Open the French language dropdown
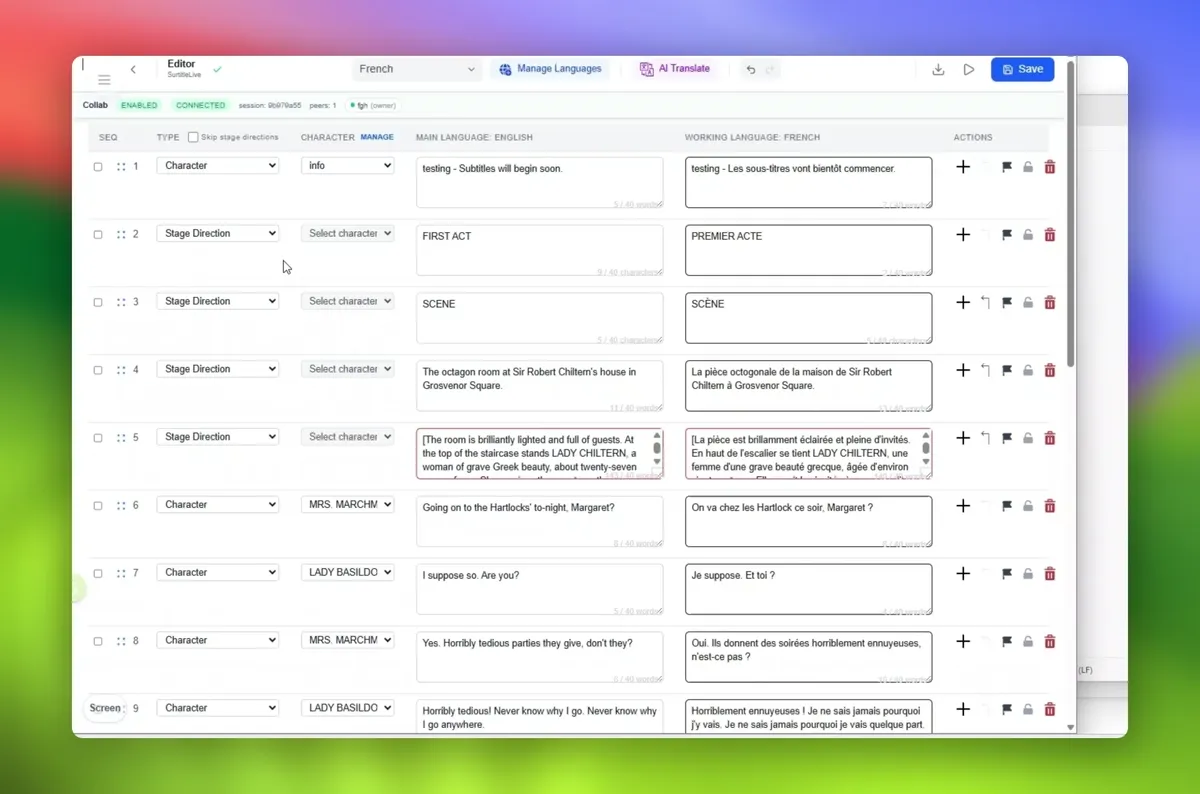This screenshot has height=794, width=1200. pos(417,70)
